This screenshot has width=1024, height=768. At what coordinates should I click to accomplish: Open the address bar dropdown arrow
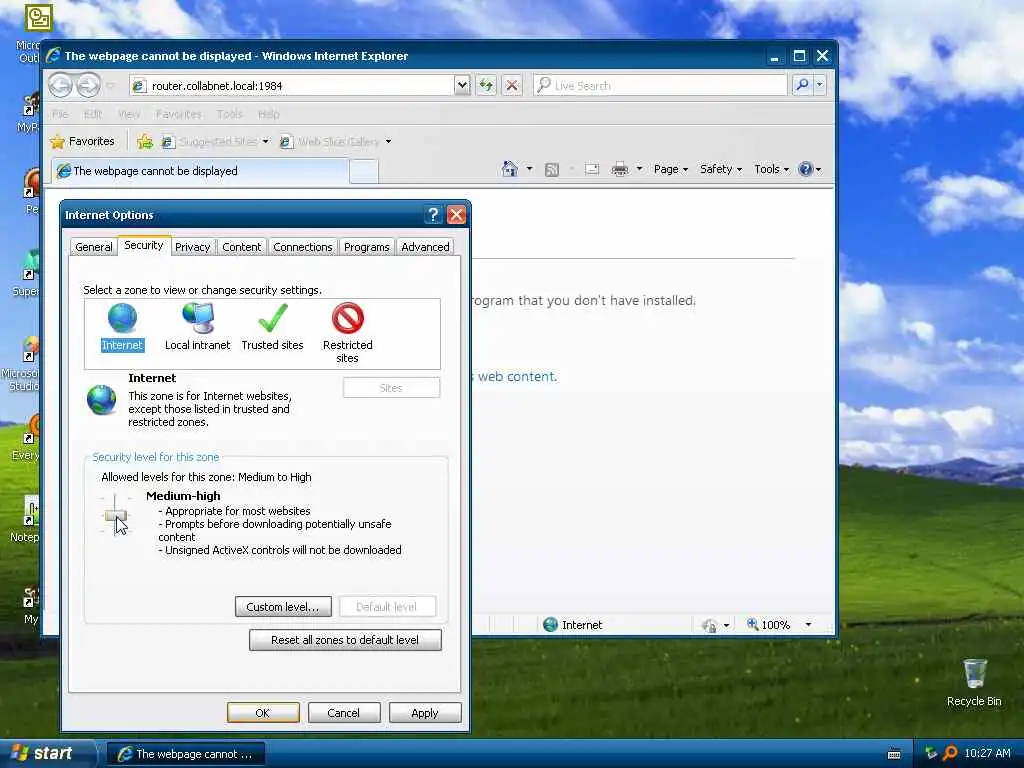coord(462,85)
